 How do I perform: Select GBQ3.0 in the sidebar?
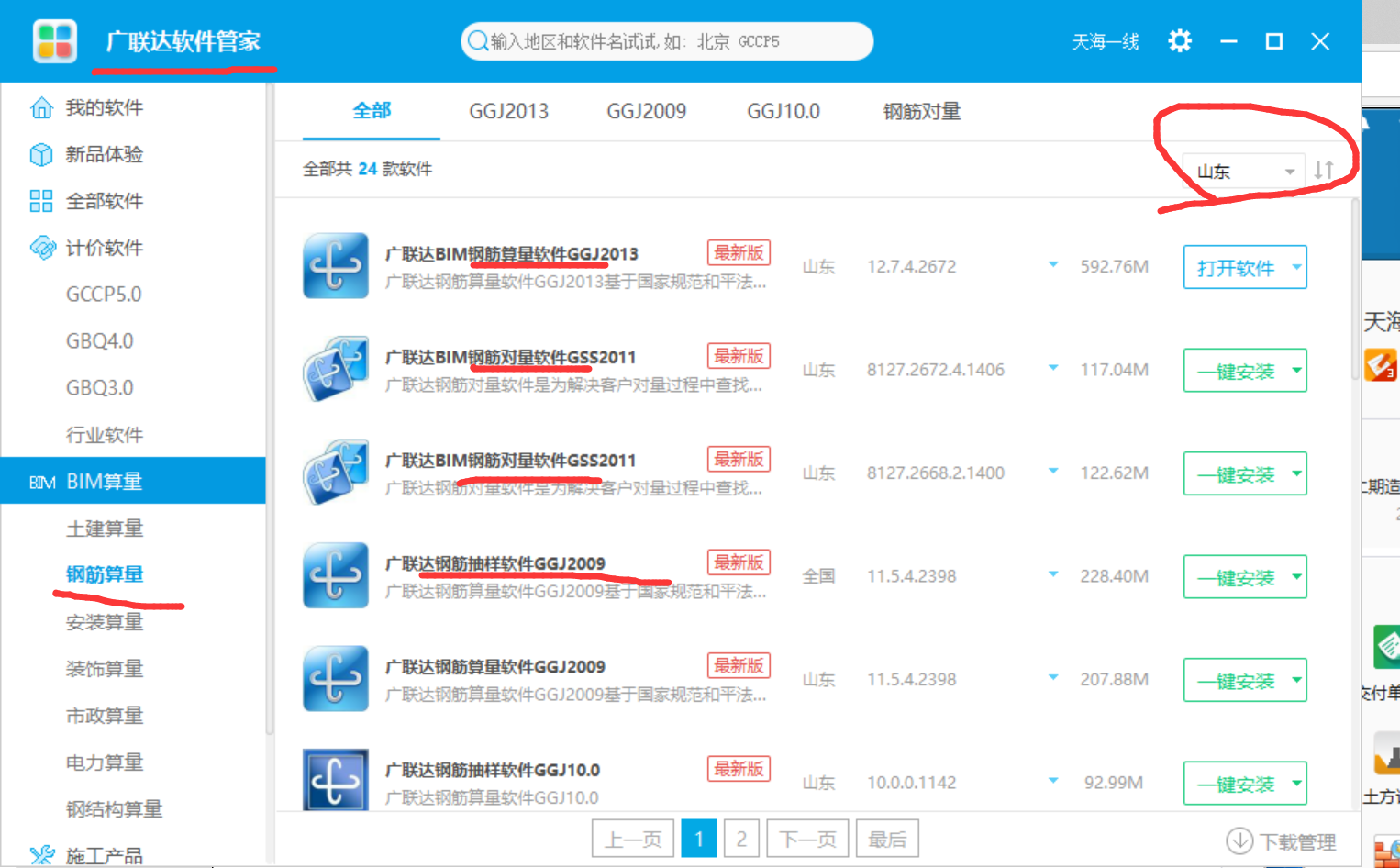(100, 388)
